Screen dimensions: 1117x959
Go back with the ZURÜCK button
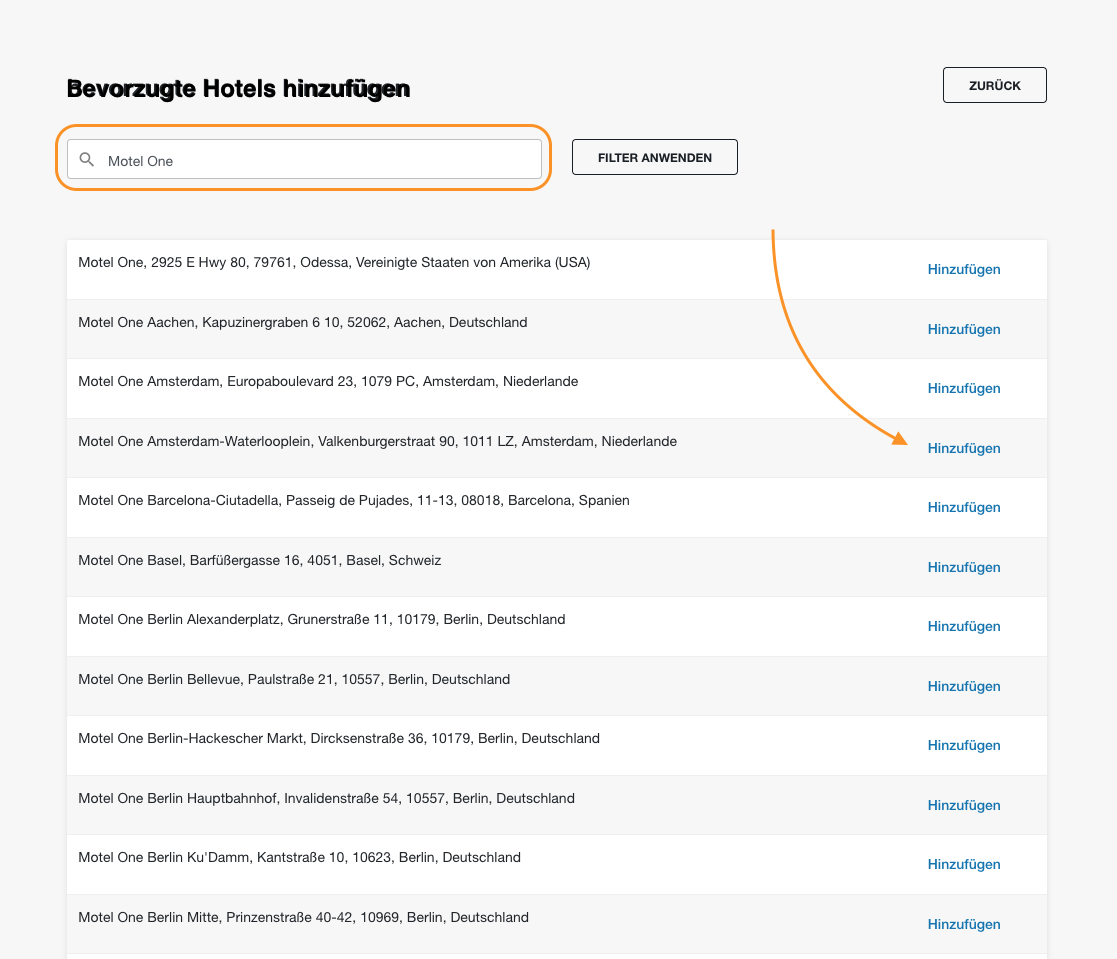[994, 85]
